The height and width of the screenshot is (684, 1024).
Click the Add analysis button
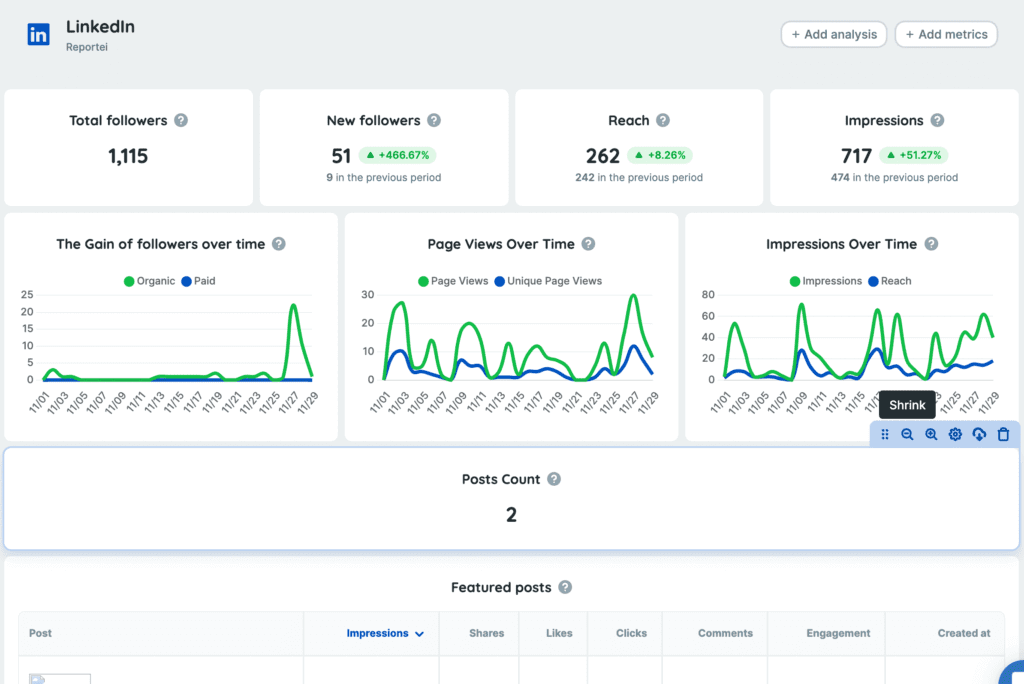coord(833,33)
